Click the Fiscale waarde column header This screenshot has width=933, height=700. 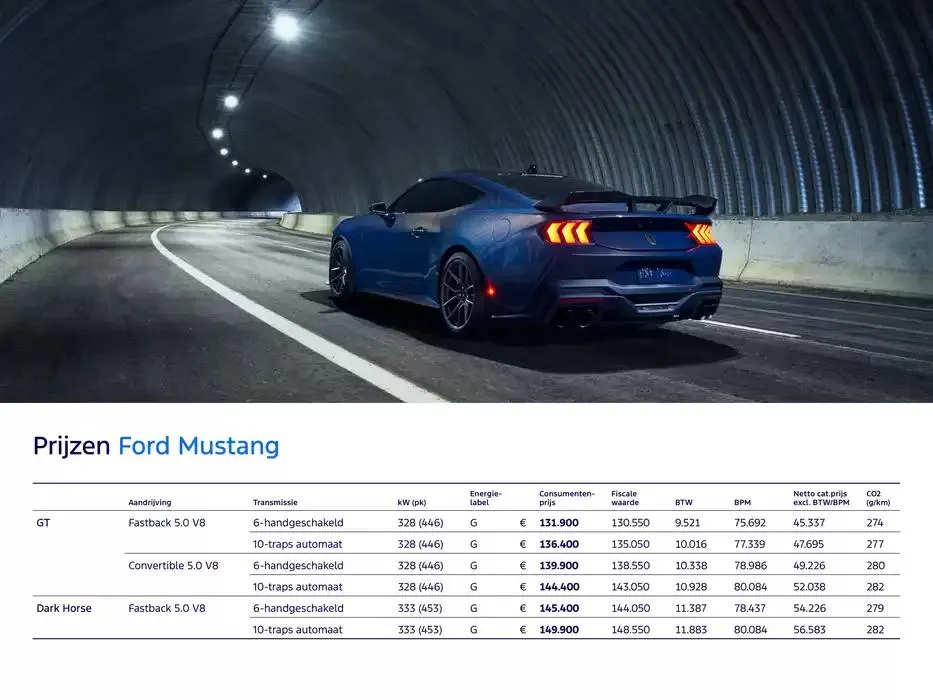click(x=625, y=498)
